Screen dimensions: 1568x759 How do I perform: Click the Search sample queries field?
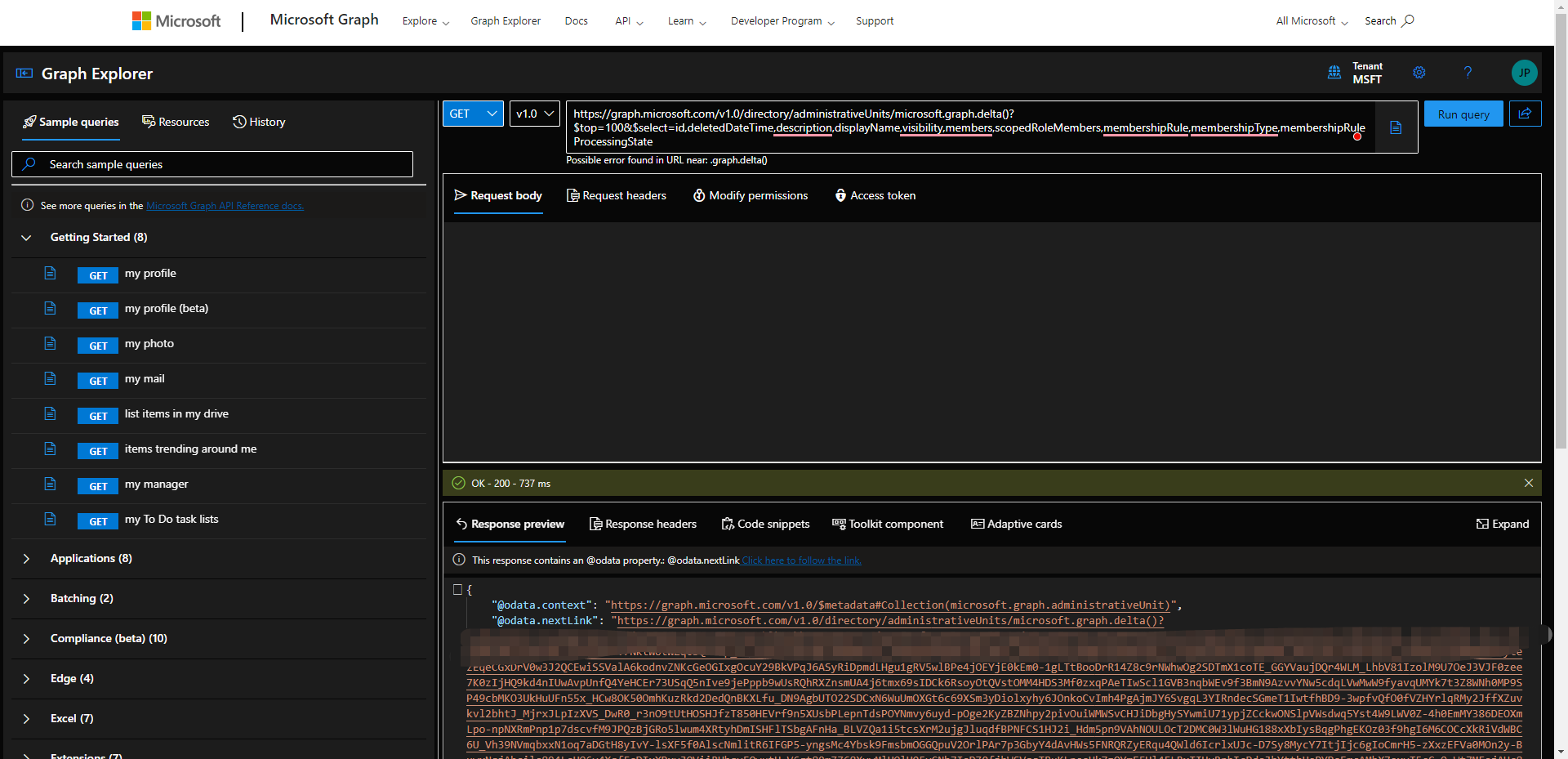(x=212, y=164)
